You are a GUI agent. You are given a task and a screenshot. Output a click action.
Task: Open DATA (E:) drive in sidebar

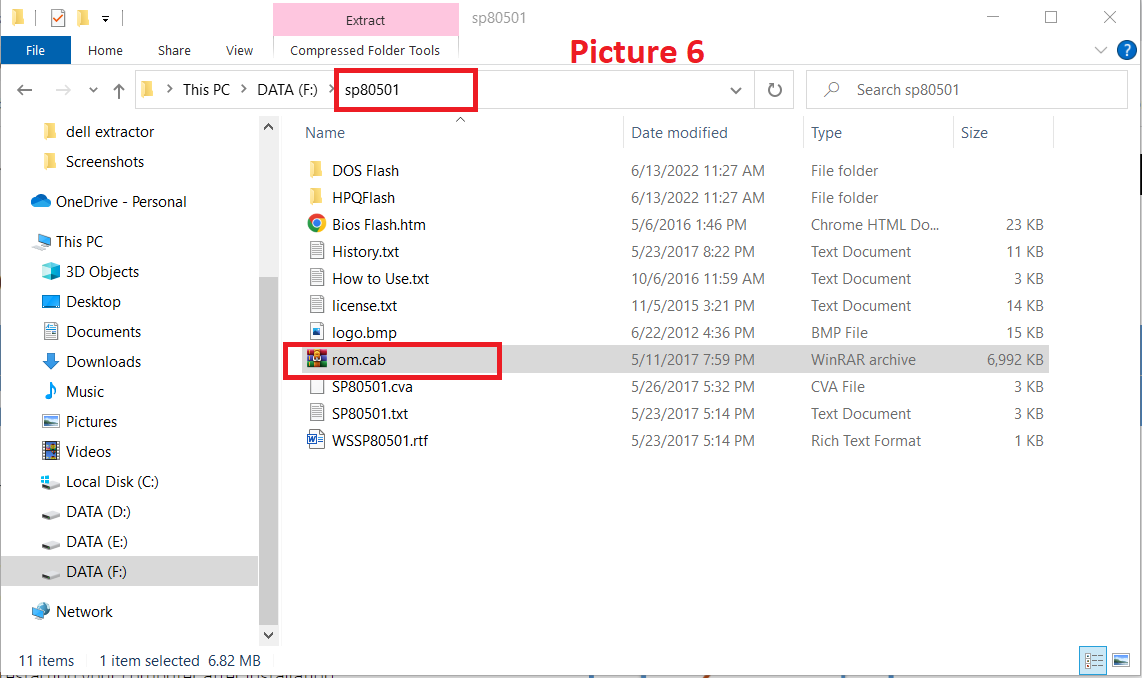coord(84,541)
